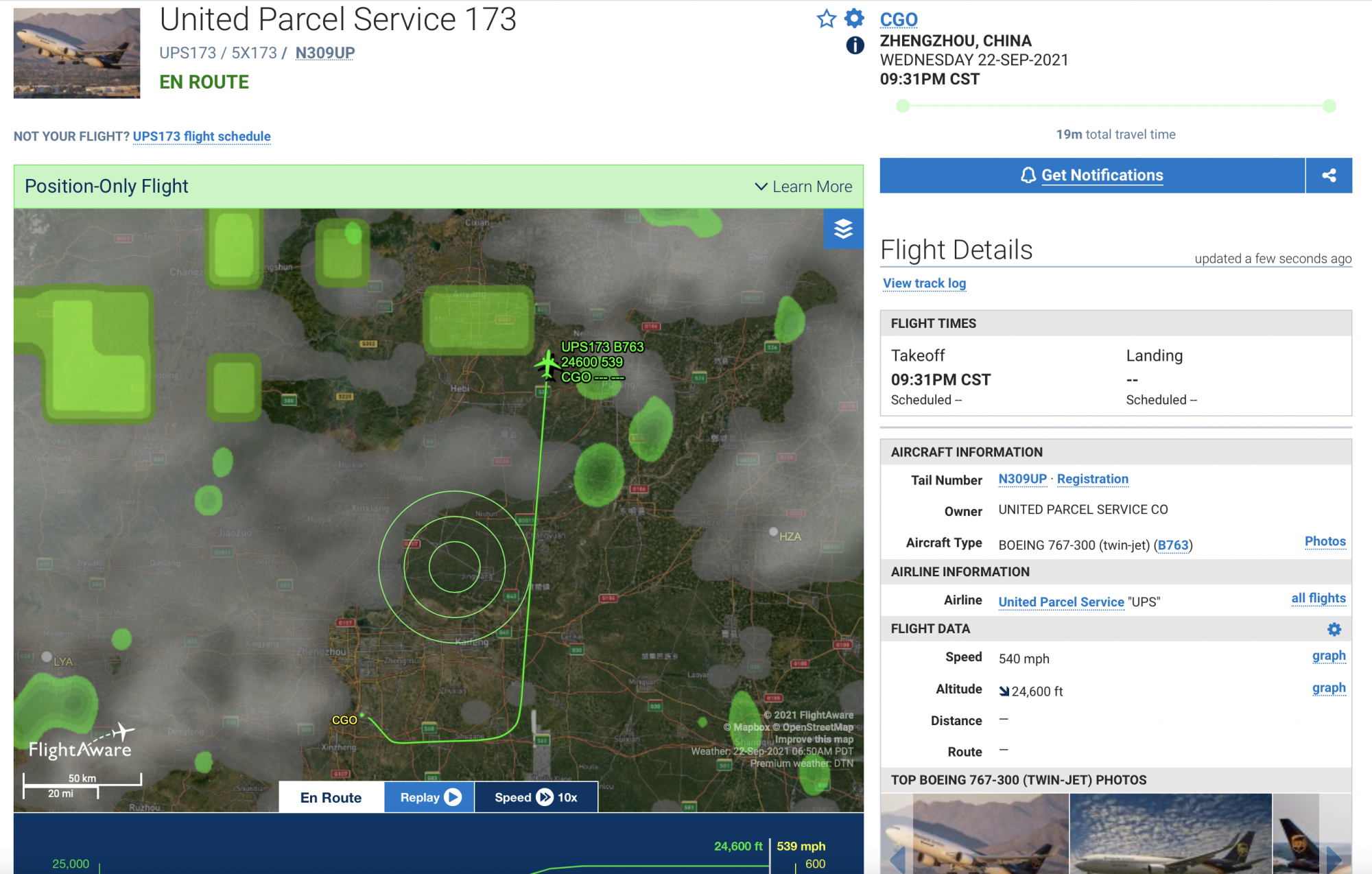The image size is (1372, 874).
Task: Click the UNITED PARCEL SERVICE CO owner text
Action: [x=1083, y=510]
